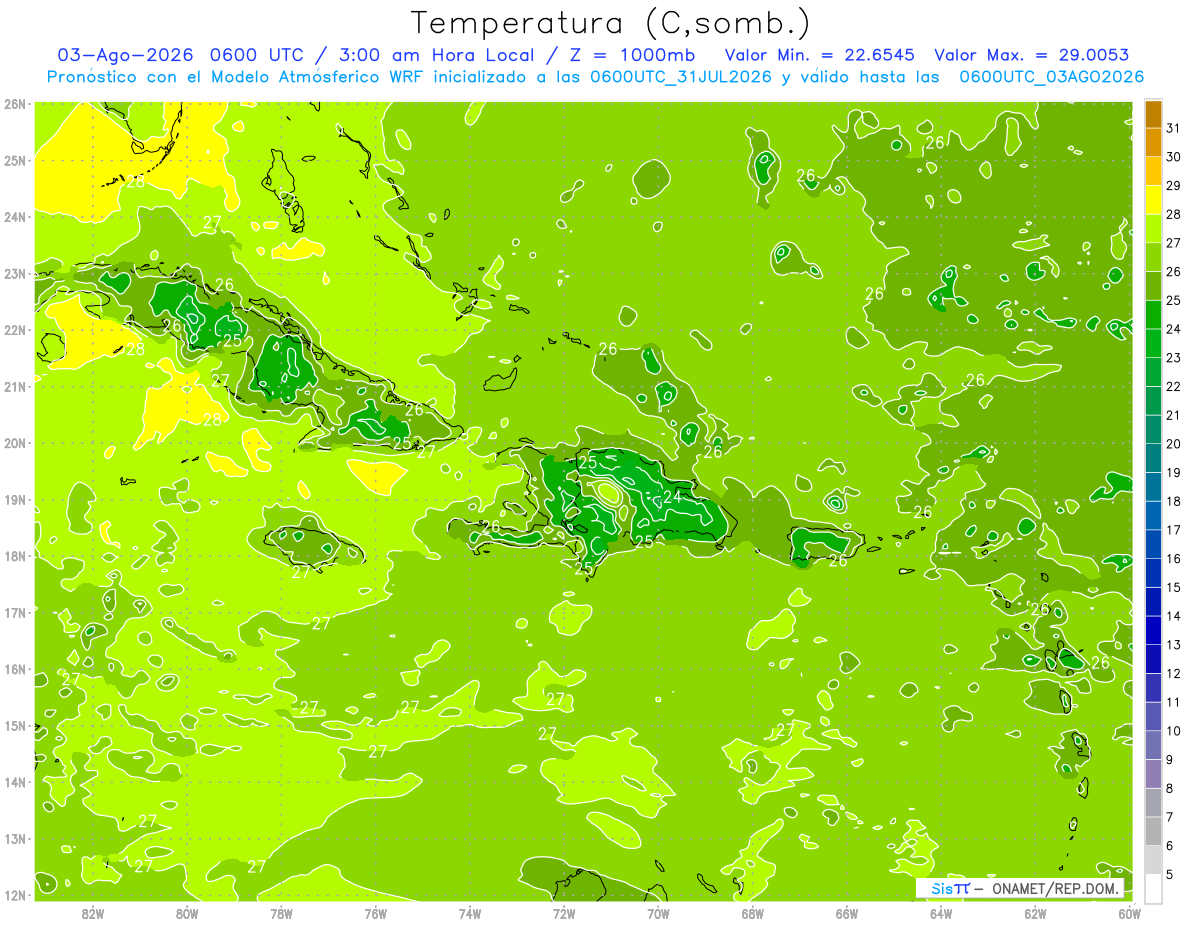Select the teal color-scale band between 19 and 20
This screenshot has width=1200, height=927.
coord(1153,458)
